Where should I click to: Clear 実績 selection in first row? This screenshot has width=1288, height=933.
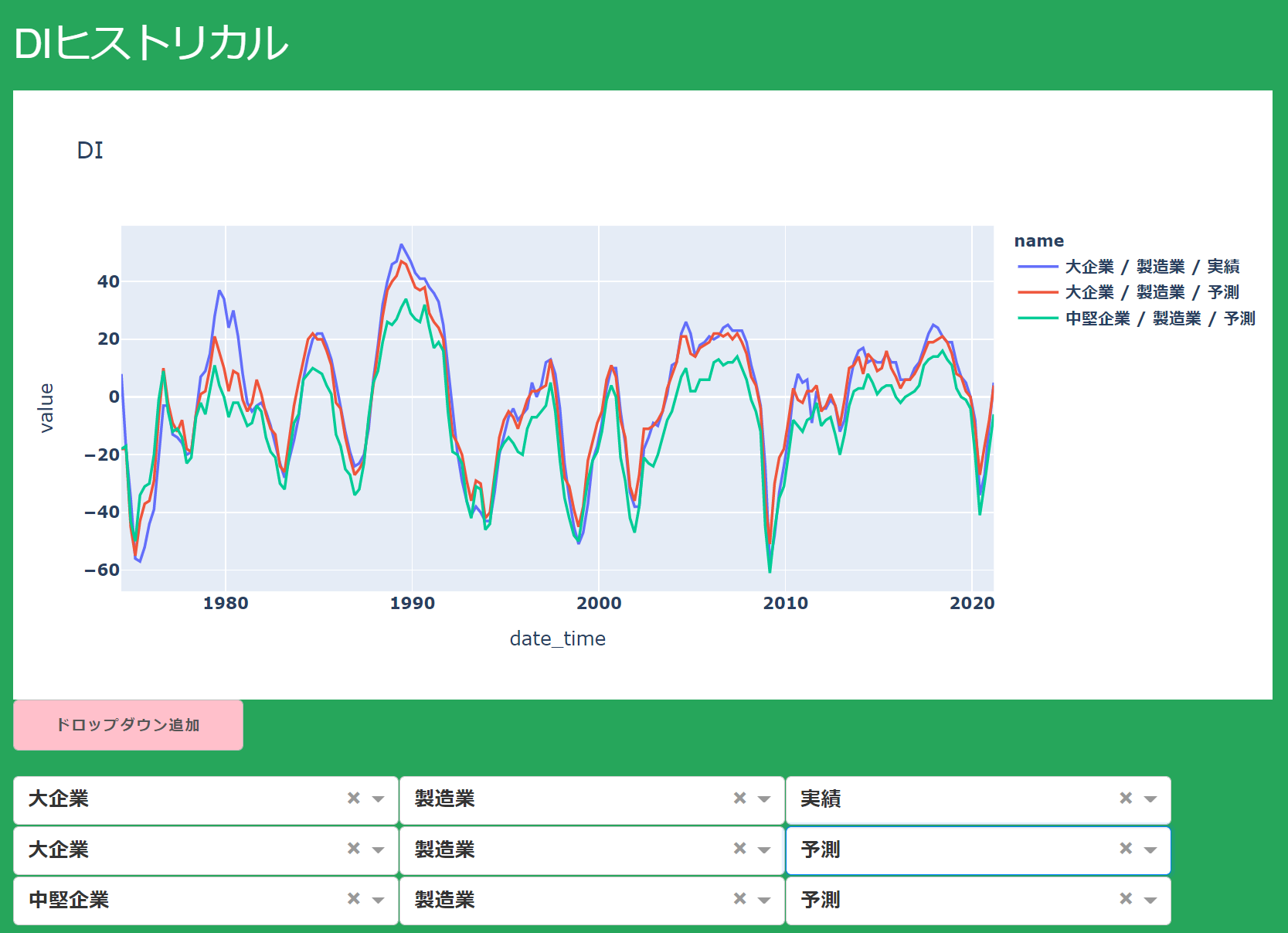1127,798
